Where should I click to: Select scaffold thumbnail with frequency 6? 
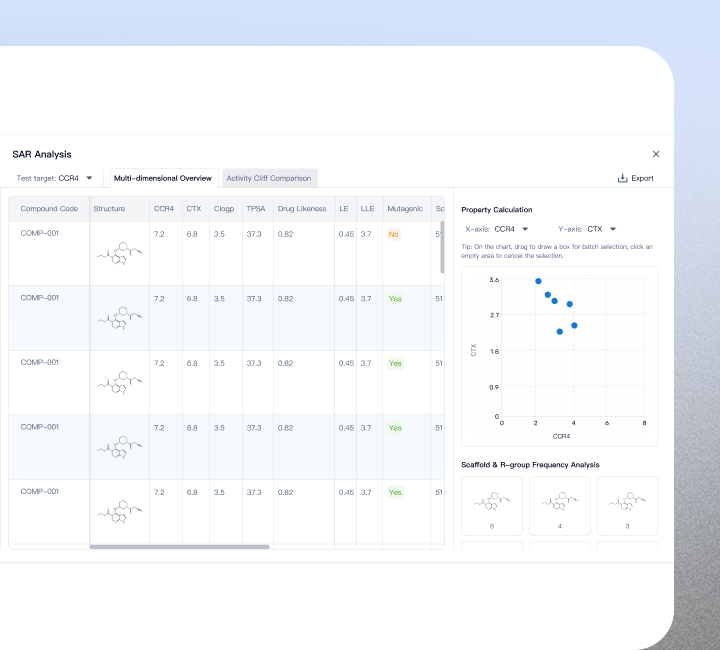[x=492, y=506]
